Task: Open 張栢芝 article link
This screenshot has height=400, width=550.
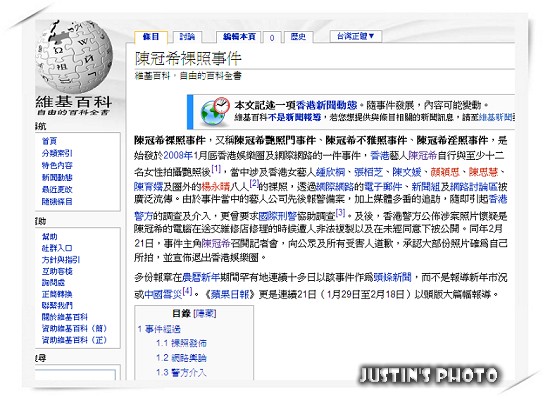Action: click(368, 172)
